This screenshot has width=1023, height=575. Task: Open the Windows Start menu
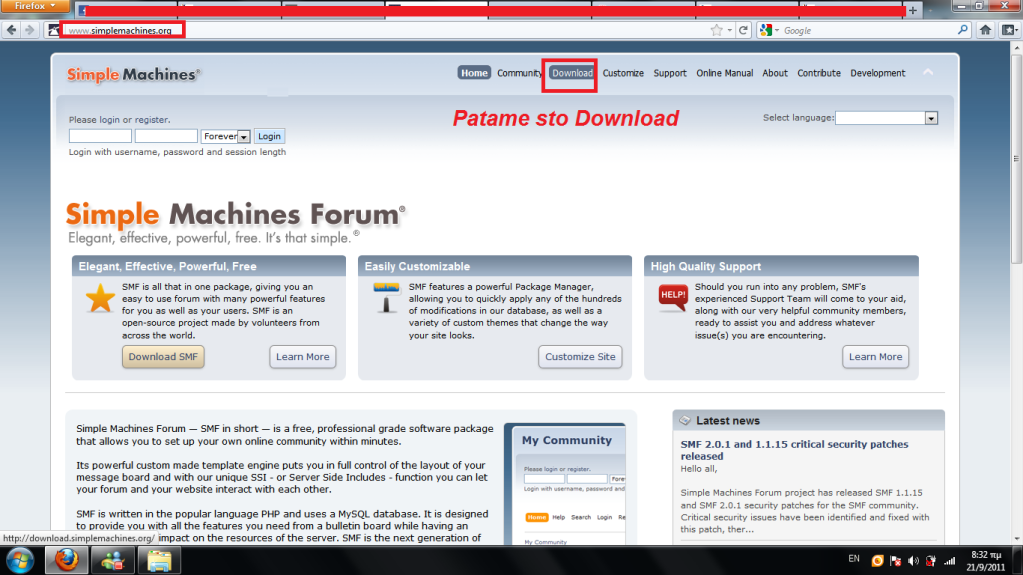coord(19,560)
